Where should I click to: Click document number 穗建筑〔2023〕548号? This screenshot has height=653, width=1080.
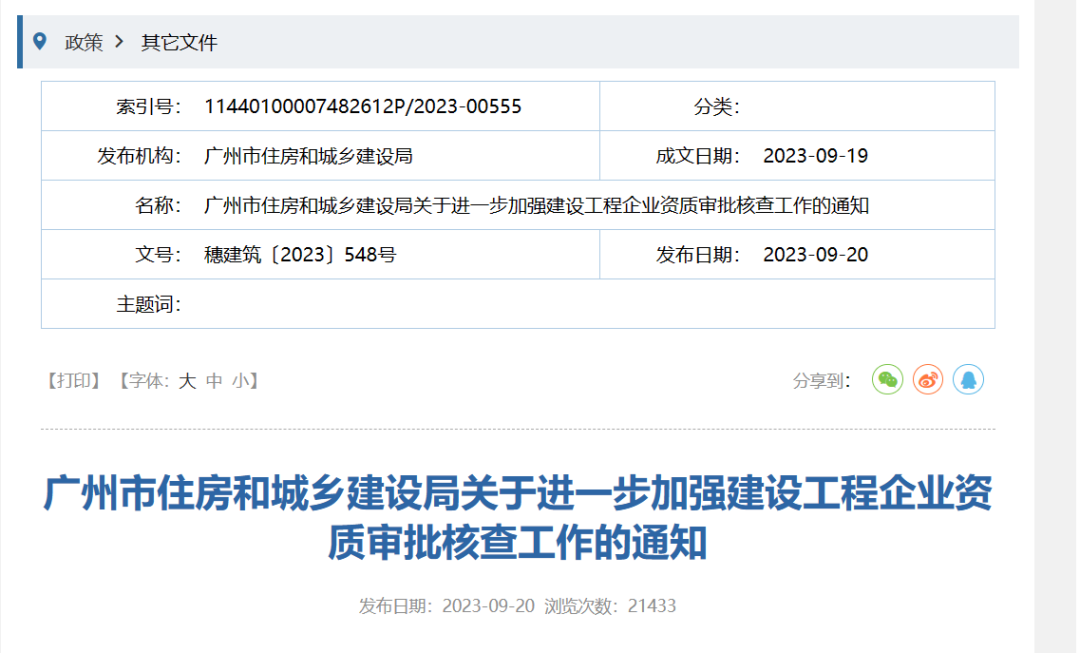tap(300, 255)
